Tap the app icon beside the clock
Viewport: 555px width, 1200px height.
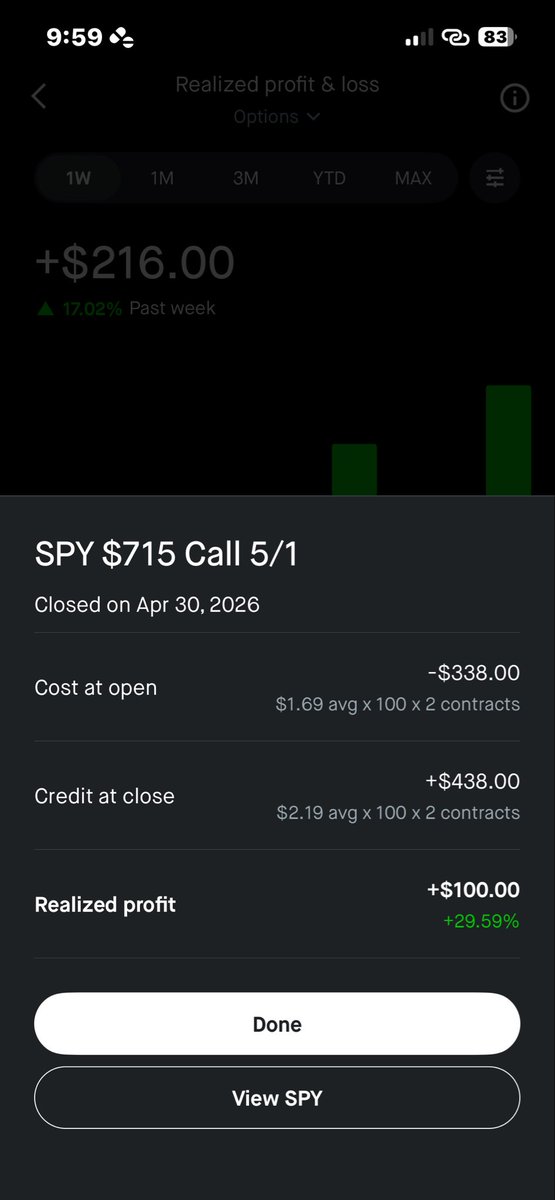tap(121, 38)
